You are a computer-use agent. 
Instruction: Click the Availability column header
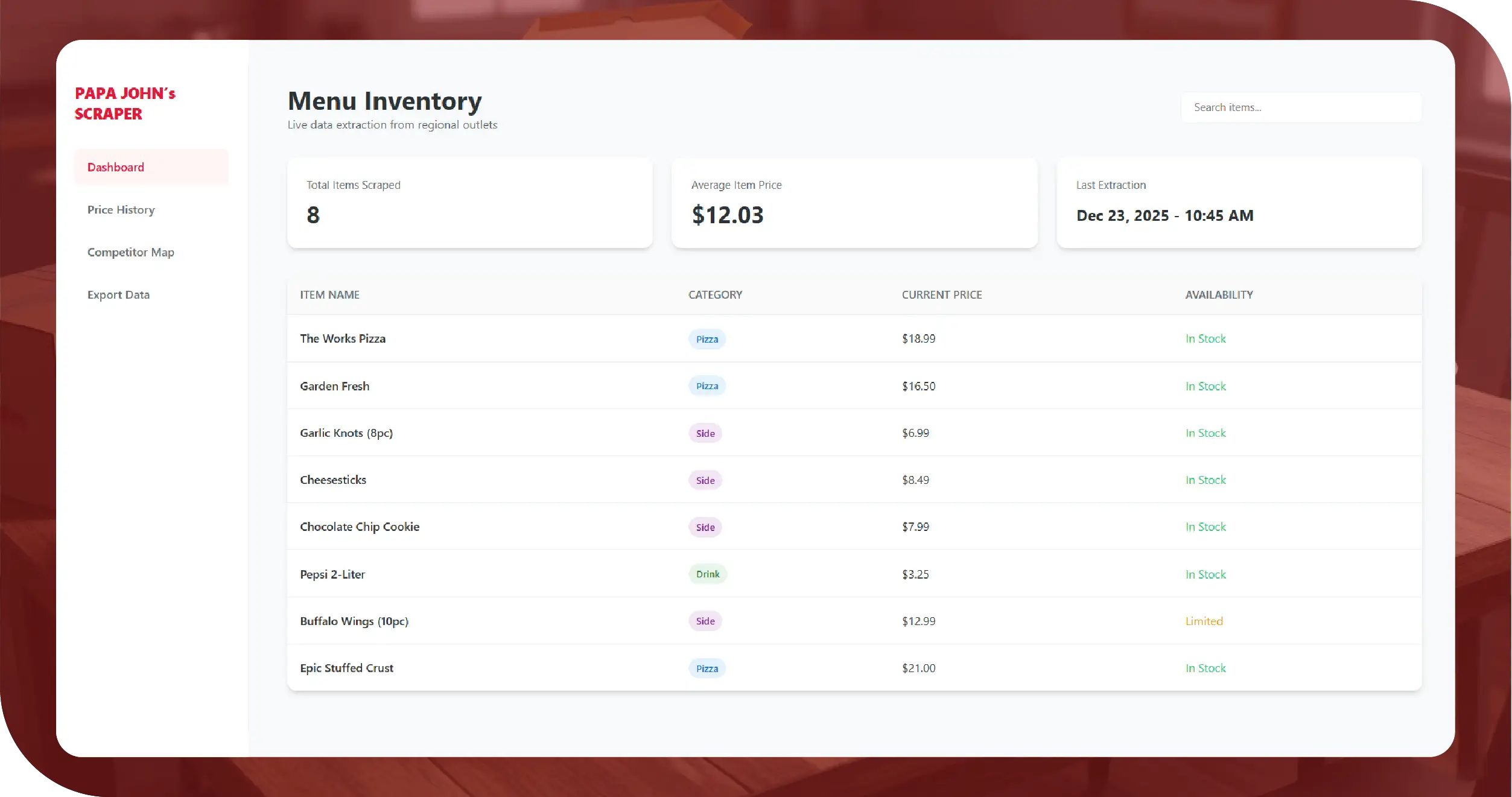click(1219, 295)
